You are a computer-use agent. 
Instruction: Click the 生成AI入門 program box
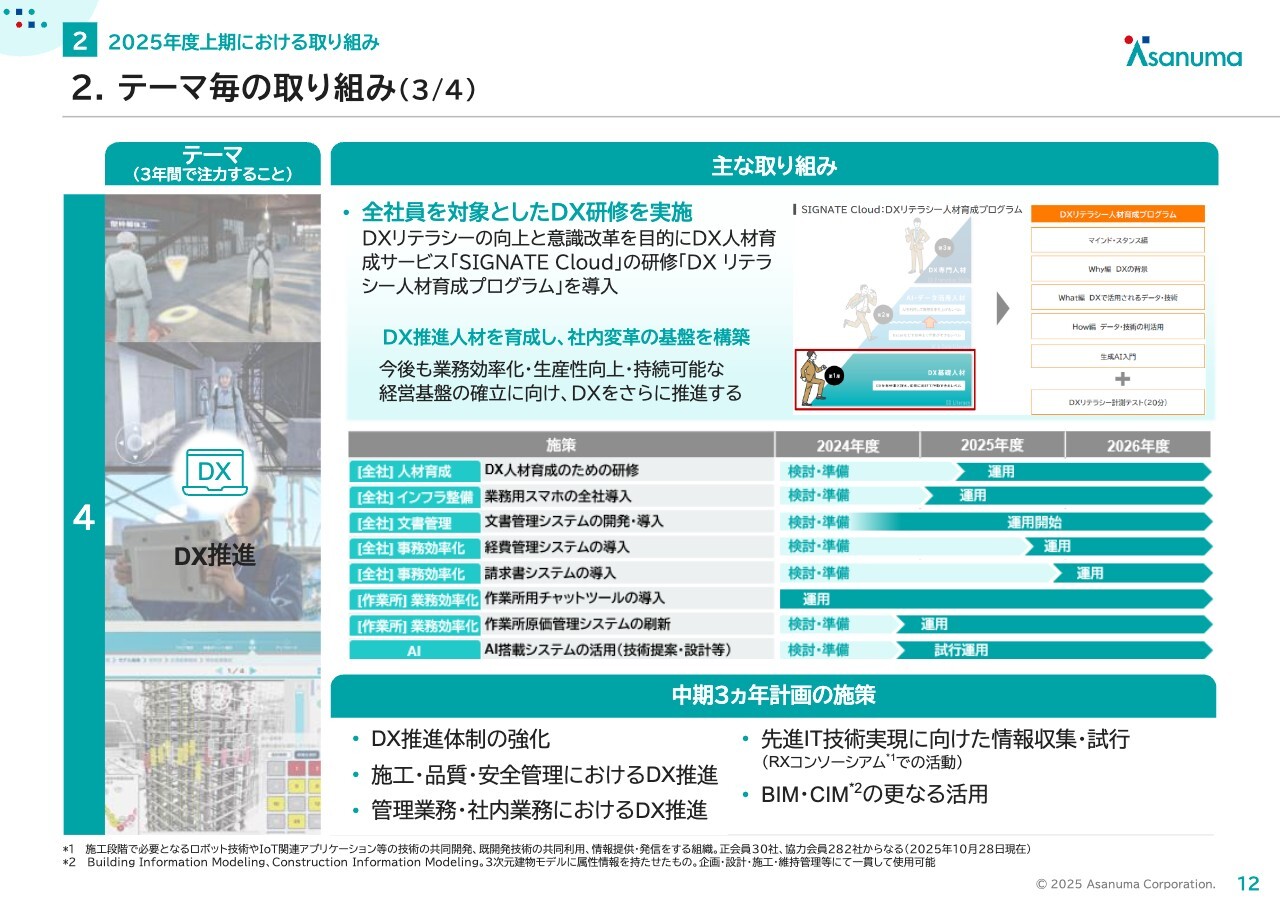[x=1117, y=355]
